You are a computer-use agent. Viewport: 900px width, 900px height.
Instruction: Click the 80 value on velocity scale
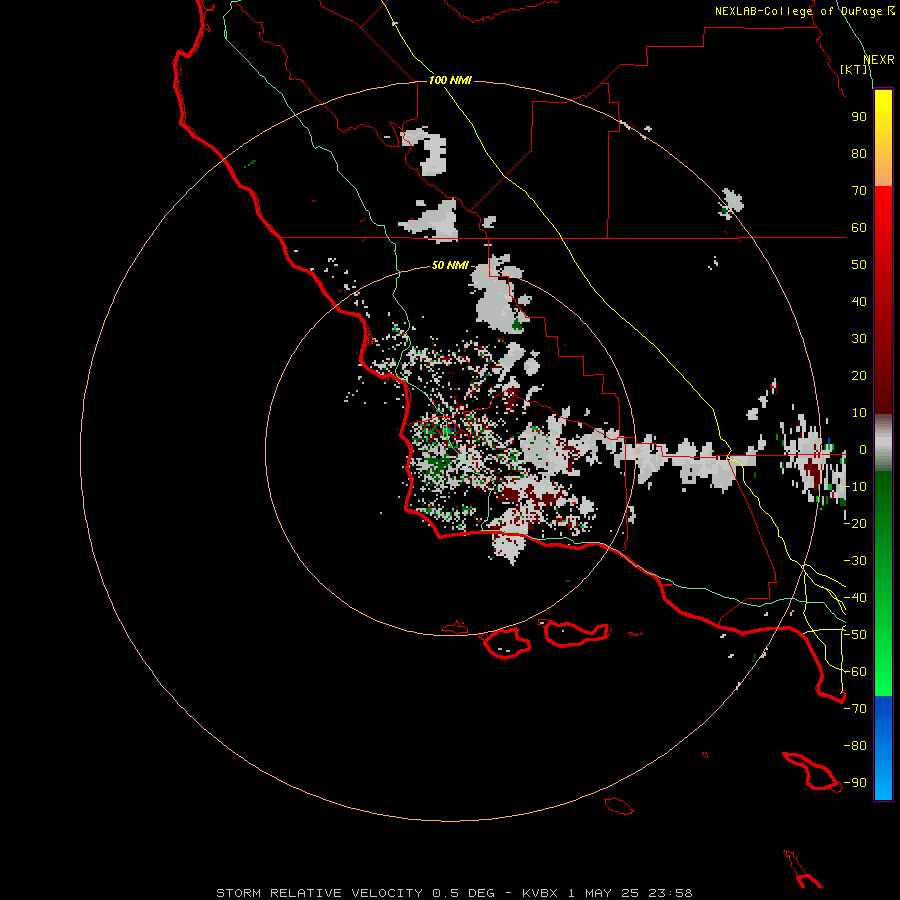pyautogui.click(x=859, y=154)
